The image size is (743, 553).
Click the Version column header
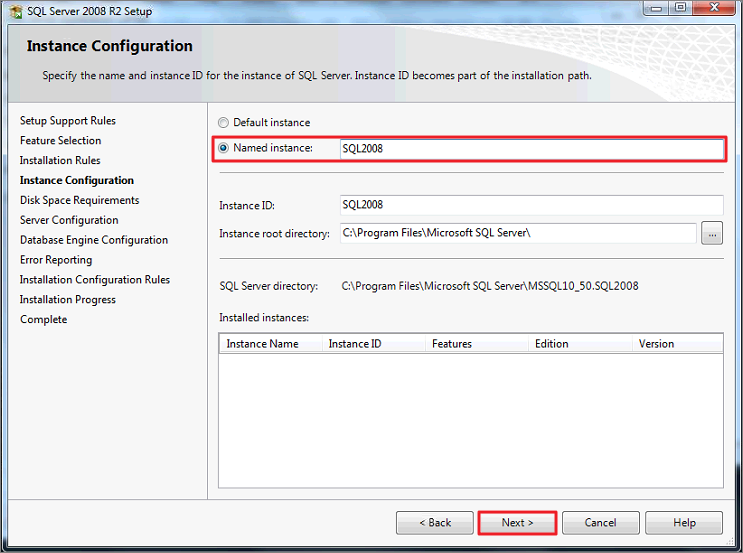point(677,344)
